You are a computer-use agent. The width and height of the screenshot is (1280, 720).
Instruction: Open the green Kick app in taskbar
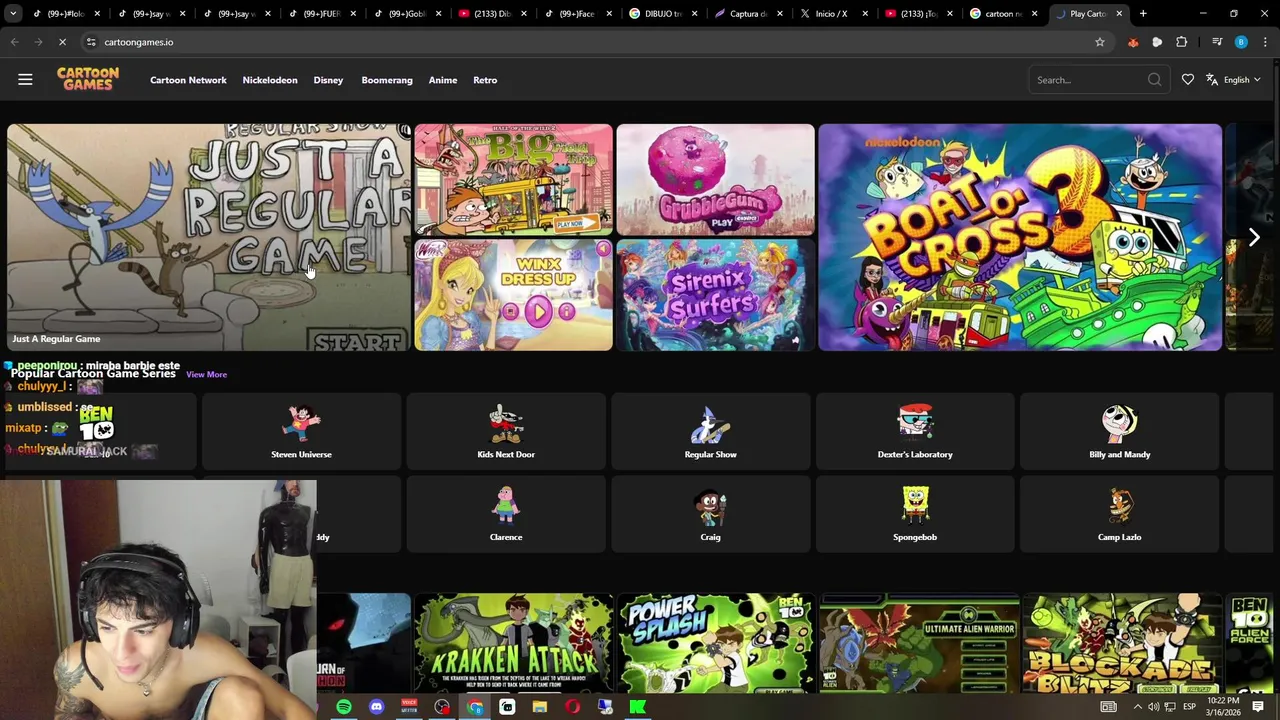(638, 707)
